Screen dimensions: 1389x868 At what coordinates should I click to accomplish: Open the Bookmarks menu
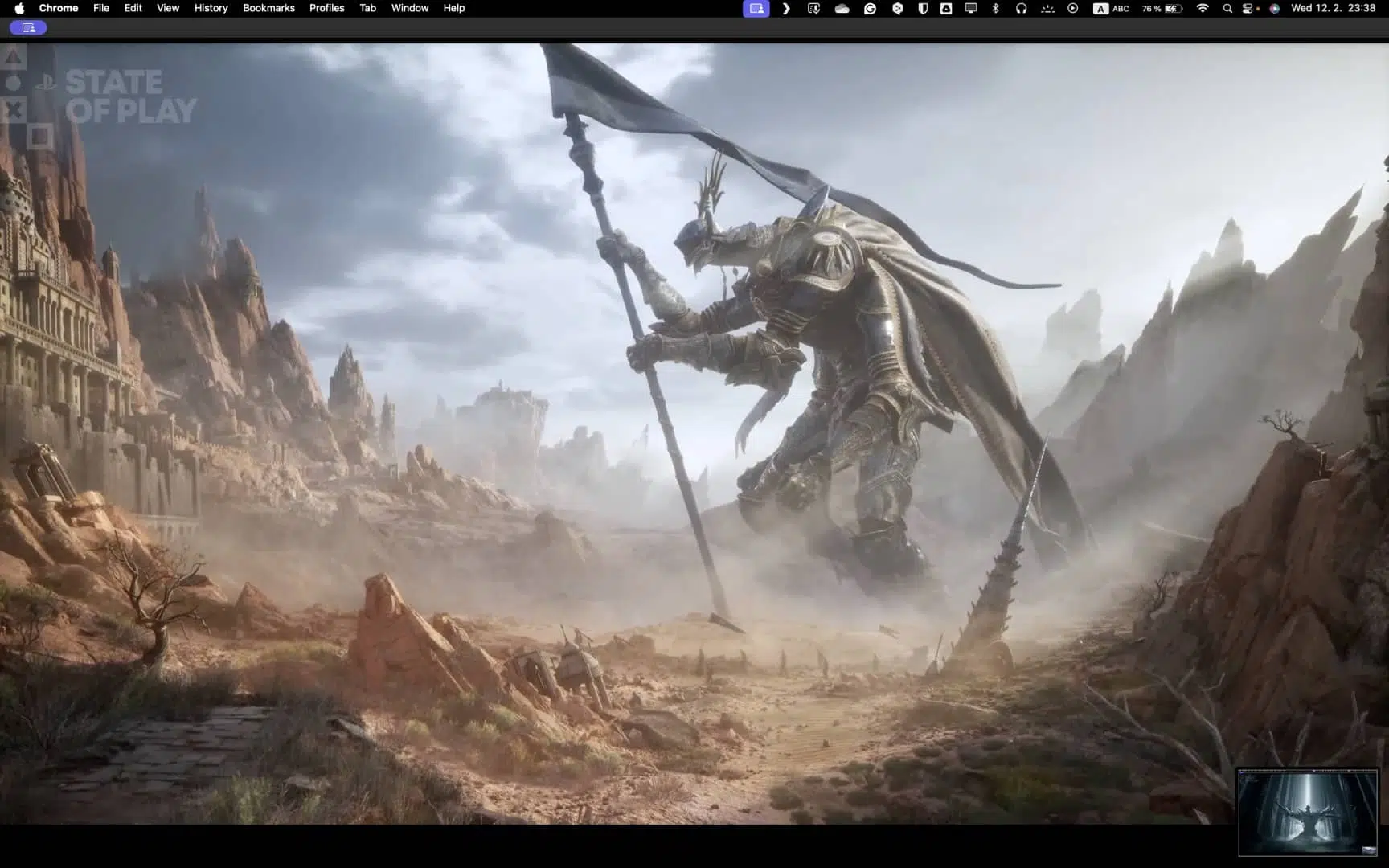(x=268, y=8)
